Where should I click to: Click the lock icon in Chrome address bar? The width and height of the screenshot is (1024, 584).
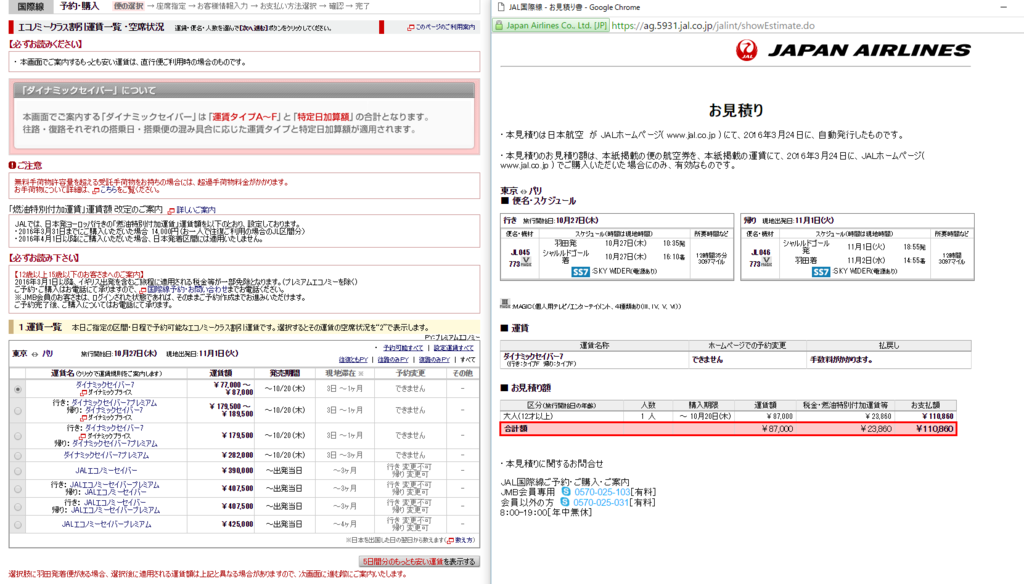click(499, 25)
